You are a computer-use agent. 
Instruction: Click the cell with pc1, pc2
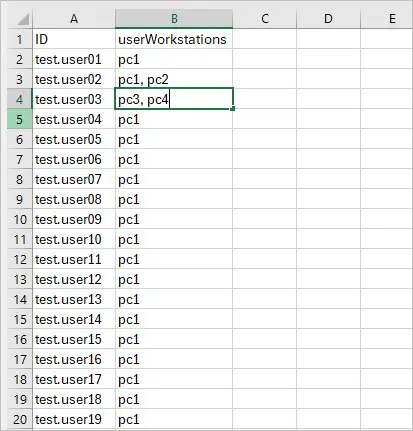[x=174, y=79]
